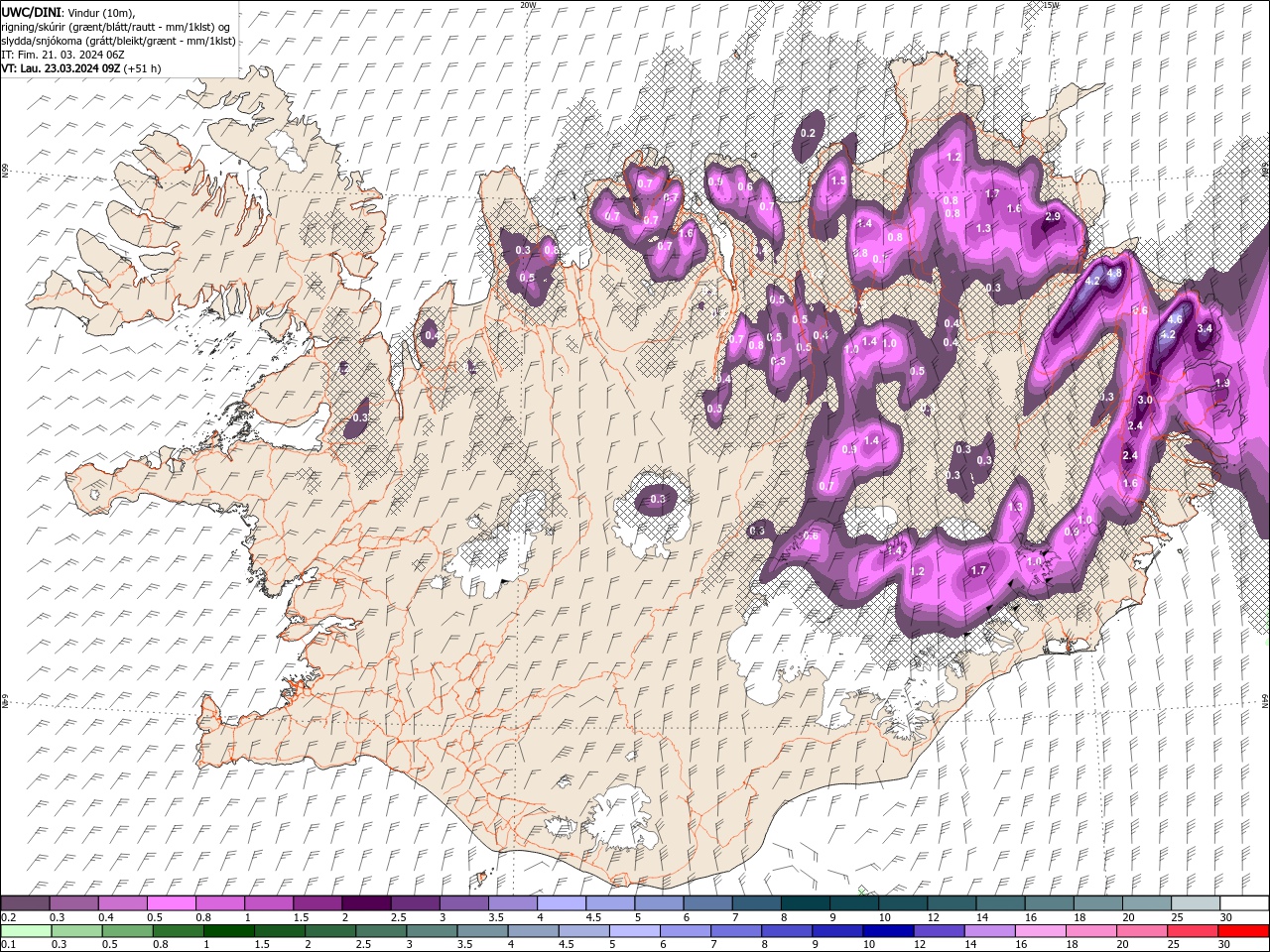Click the '15W' longitude label
Image resolution: width=1270 pixels, height=952 pixels.
coord(1051,5)
